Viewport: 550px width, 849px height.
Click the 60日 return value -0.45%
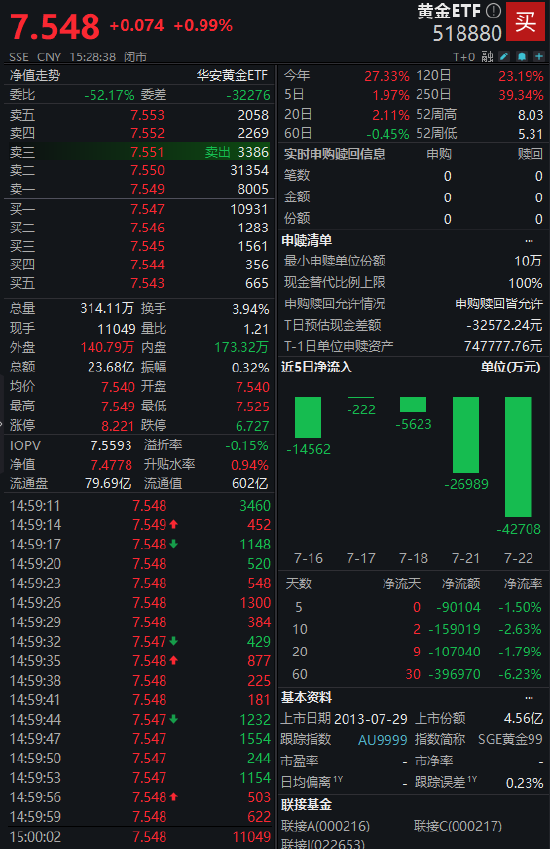(388, 134)
